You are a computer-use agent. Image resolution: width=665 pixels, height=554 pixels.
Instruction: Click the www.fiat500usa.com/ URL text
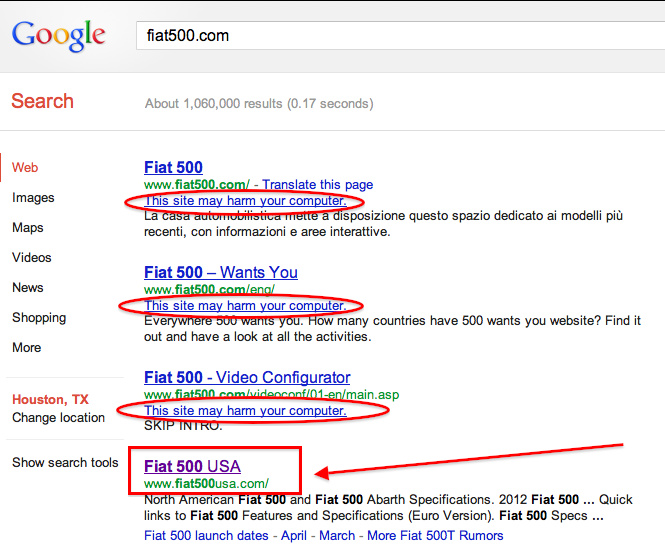(207, 484)
